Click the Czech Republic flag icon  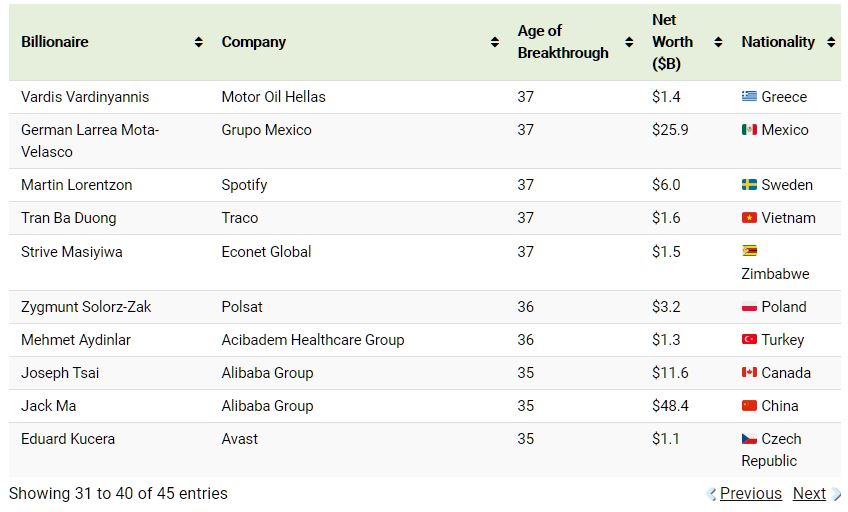pyautogui.click(x=749, y=439)
